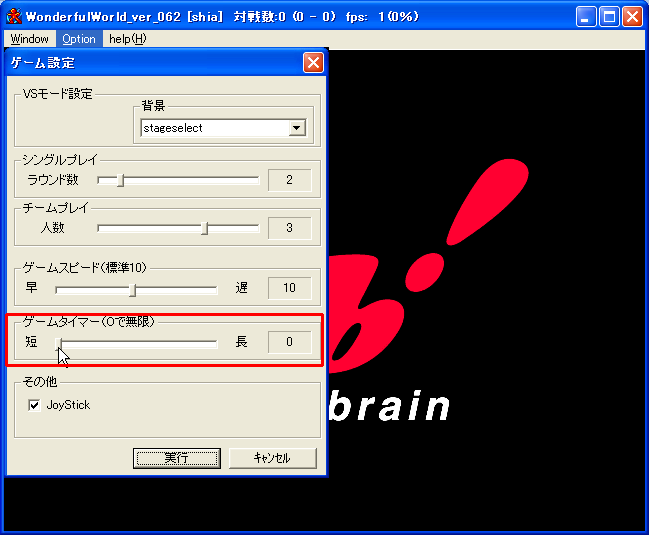This screenshot has width=649, height=535.
Task: Minimize the WonderfulWorld main window
Action: click(x=586, y=17)
